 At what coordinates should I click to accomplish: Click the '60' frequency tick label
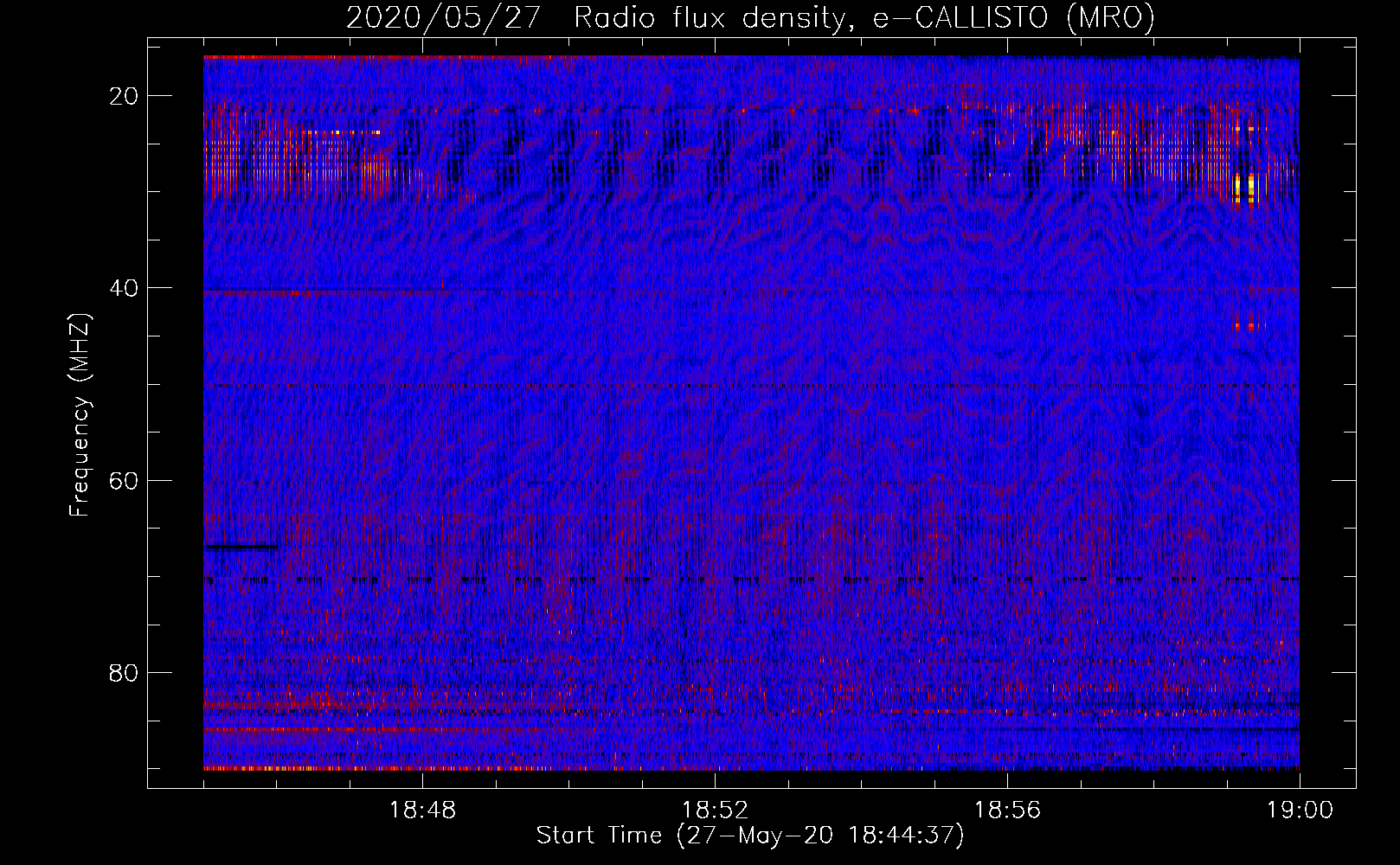[x=125, y=480]
